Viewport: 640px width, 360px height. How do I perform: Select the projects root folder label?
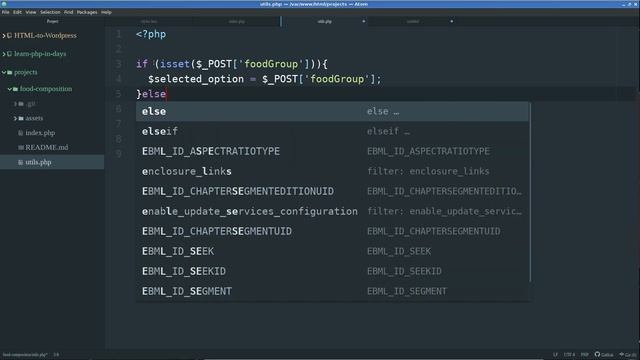tap(25, 72)
